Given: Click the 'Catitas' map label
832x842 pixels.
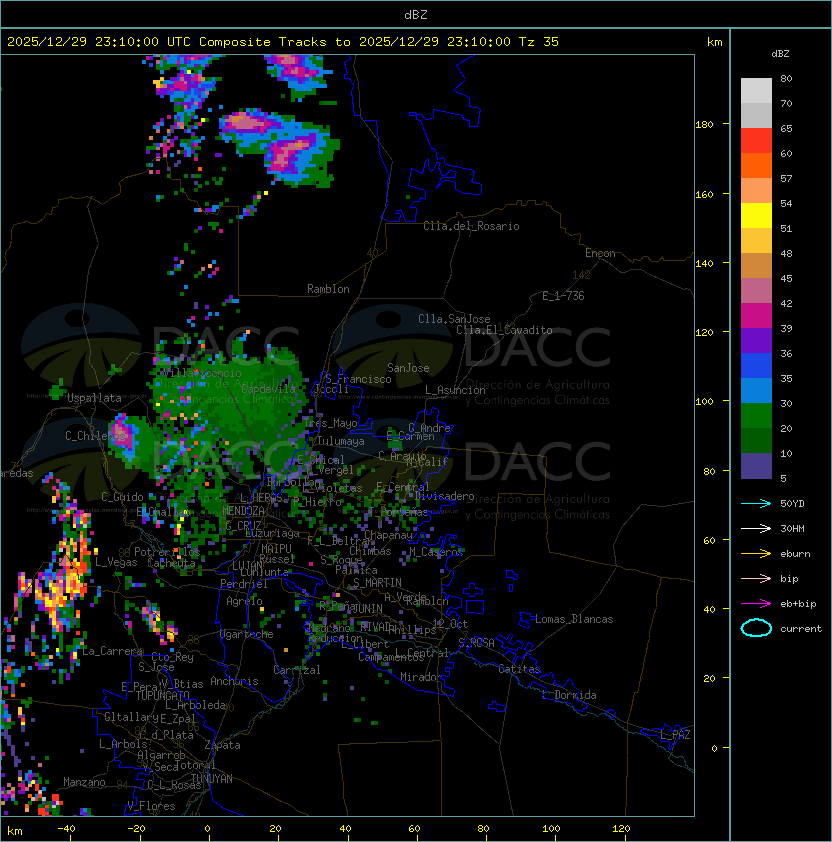Looking at the screenshot, I should (519, 669).
